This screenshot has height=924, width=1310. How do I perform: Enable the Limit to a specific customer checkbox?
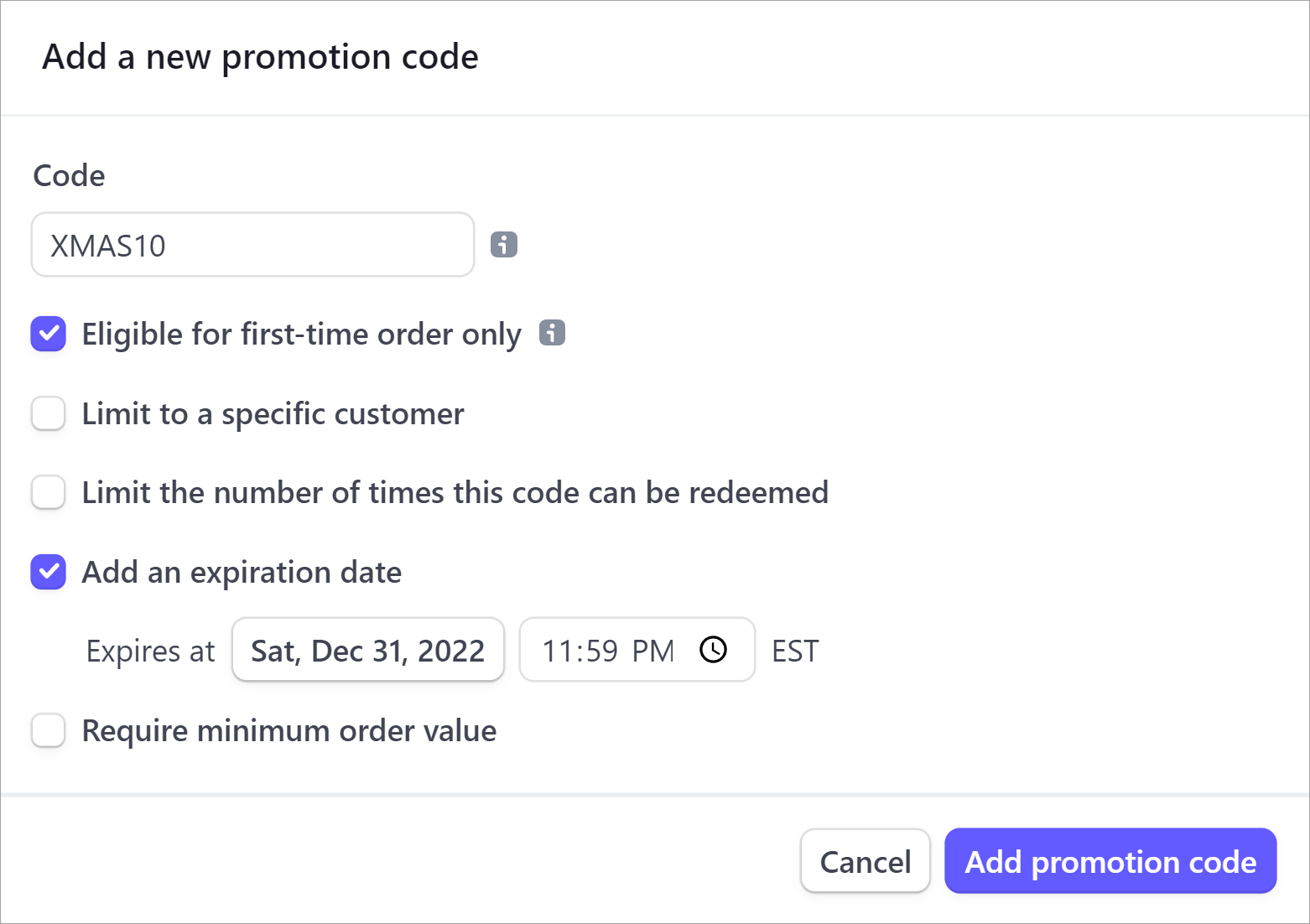click(49, 413)
